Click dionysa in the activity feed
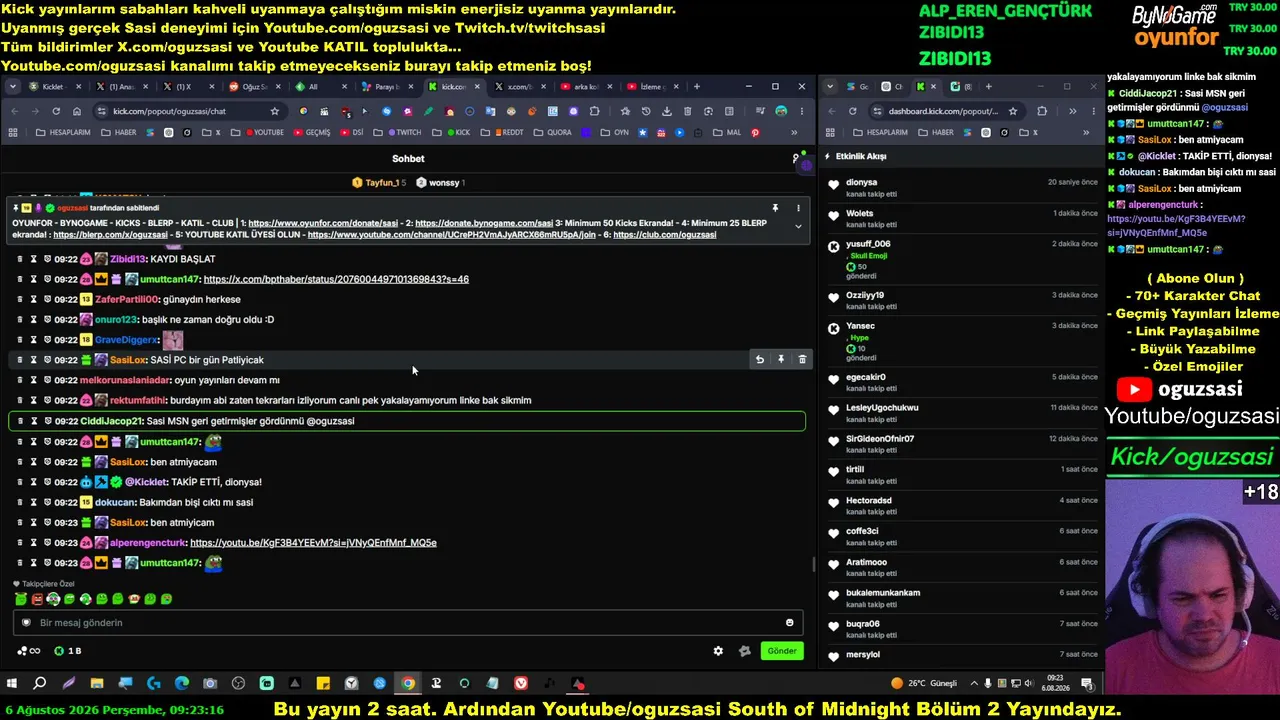Screen dimensions: 1280x720 861,183
